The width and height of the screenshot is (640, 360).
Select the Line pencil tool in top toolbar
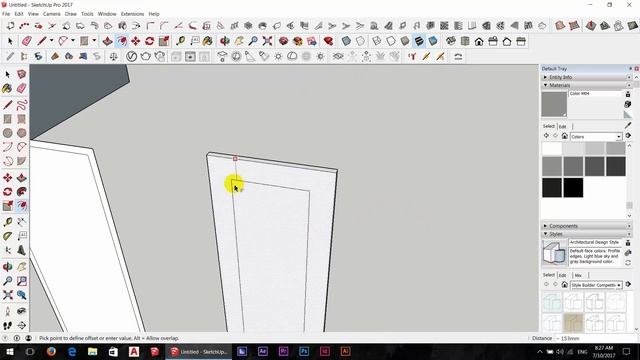tap(42, 41)
